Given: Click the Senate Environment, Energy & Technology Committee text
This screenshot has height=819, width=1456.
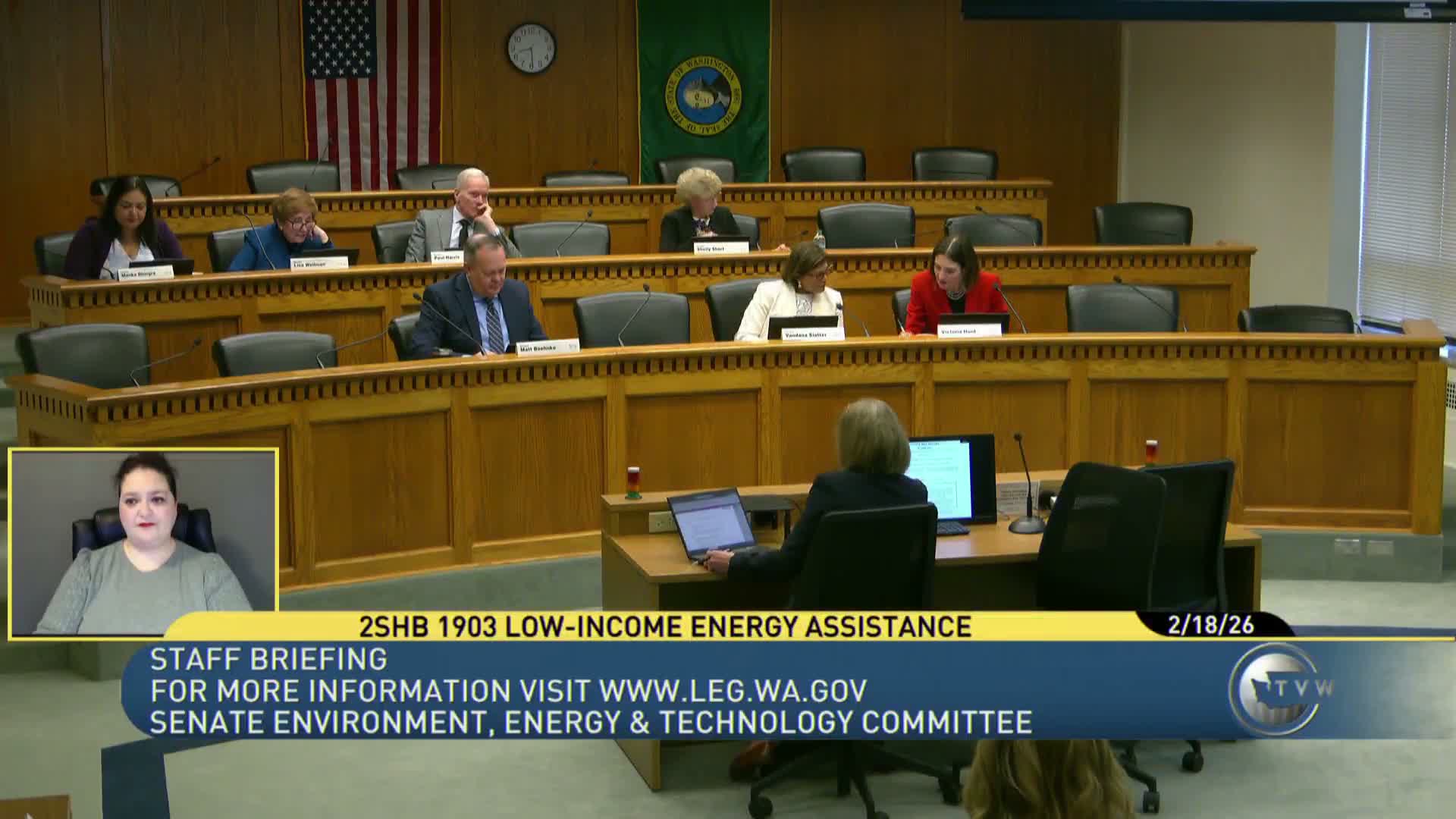Looking at the screenshot, I should [x=591, y=722].
